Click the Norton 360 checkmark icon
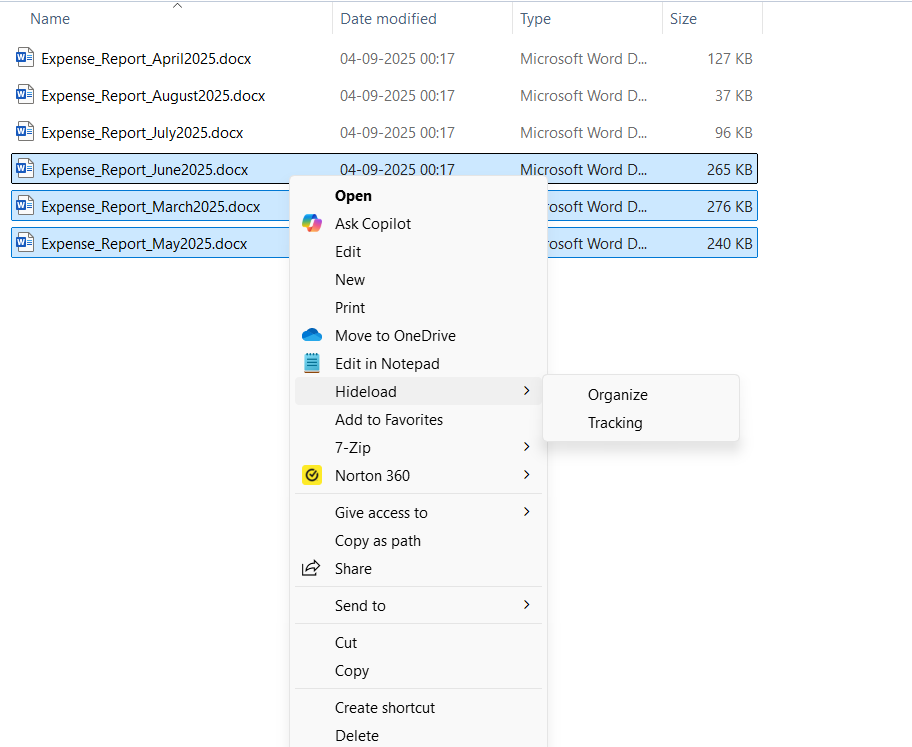912x747 pixels. [312, 476]
